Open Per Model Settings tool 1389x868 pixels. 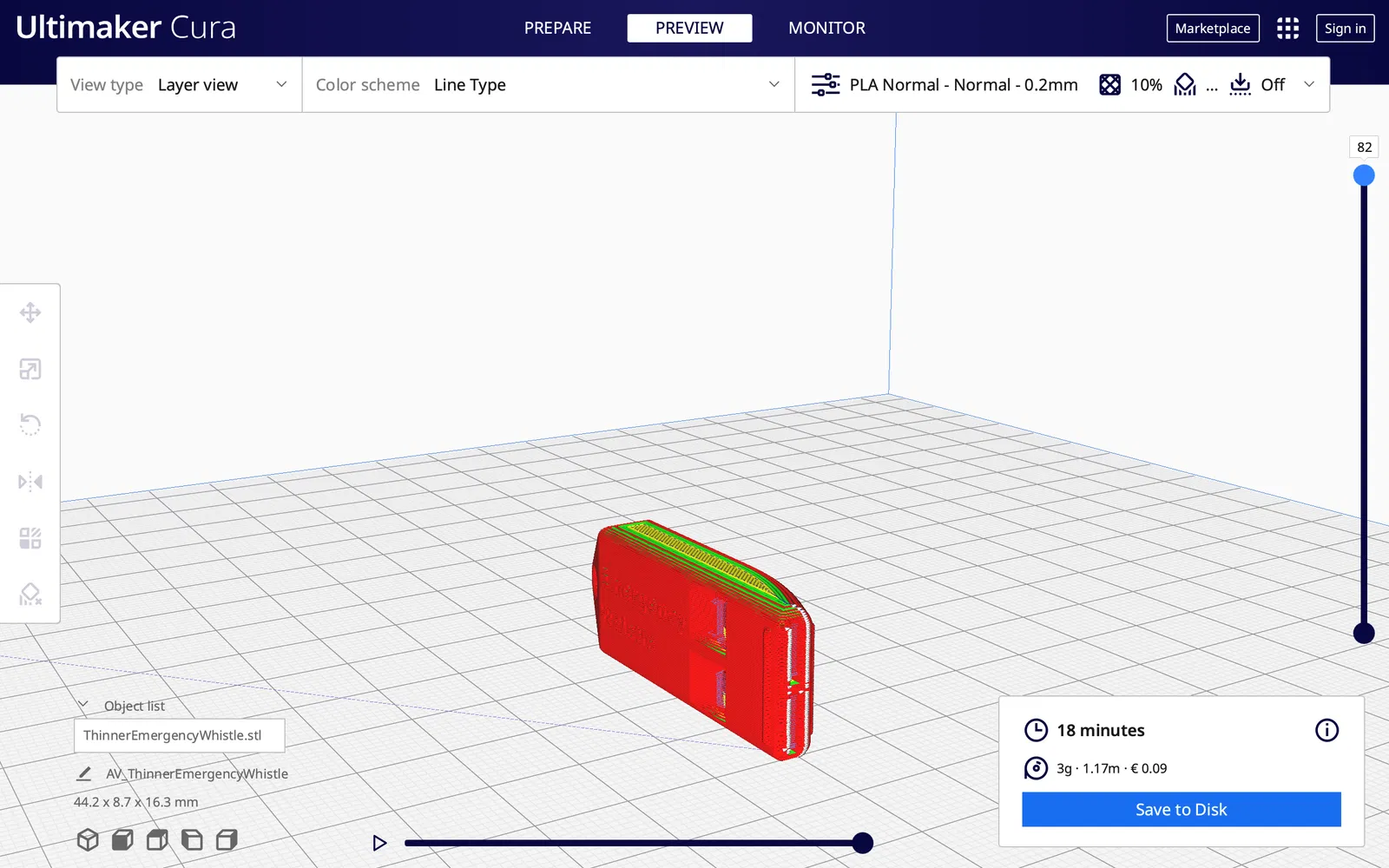click(30, 538)
